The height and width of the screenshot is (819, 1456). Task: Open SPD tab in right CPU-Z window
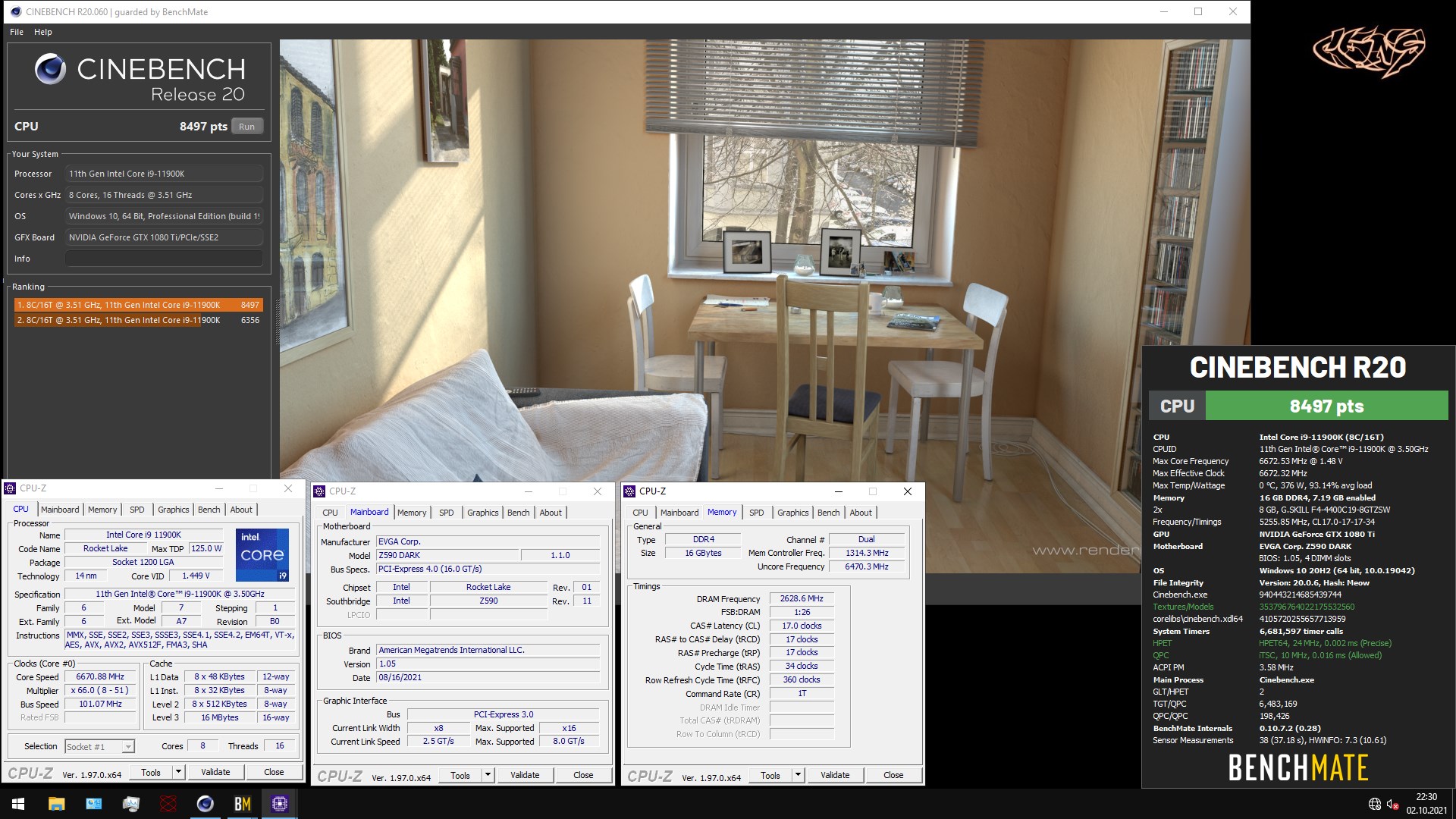(x=756, y=513)
